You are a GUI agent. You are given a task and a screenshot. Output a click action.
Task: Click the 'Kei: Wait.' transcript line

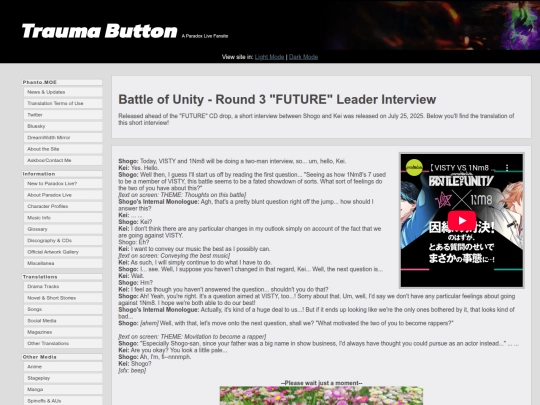(x=131, y=276)
